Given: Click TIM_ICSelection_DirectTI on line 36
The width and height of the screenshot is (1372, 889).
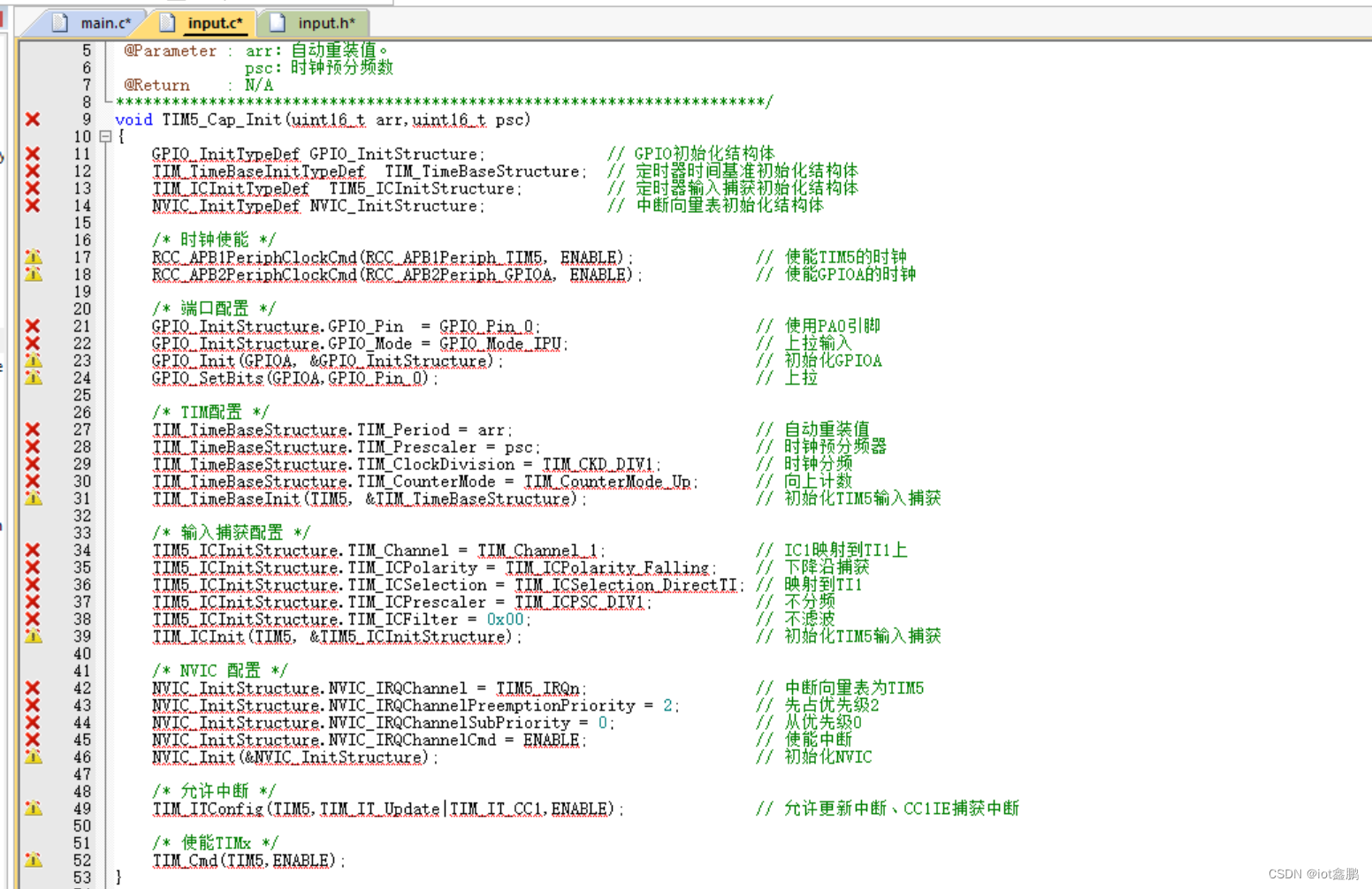Looking at the screenshot, I should pyautogui.click(x=626, y=585).
